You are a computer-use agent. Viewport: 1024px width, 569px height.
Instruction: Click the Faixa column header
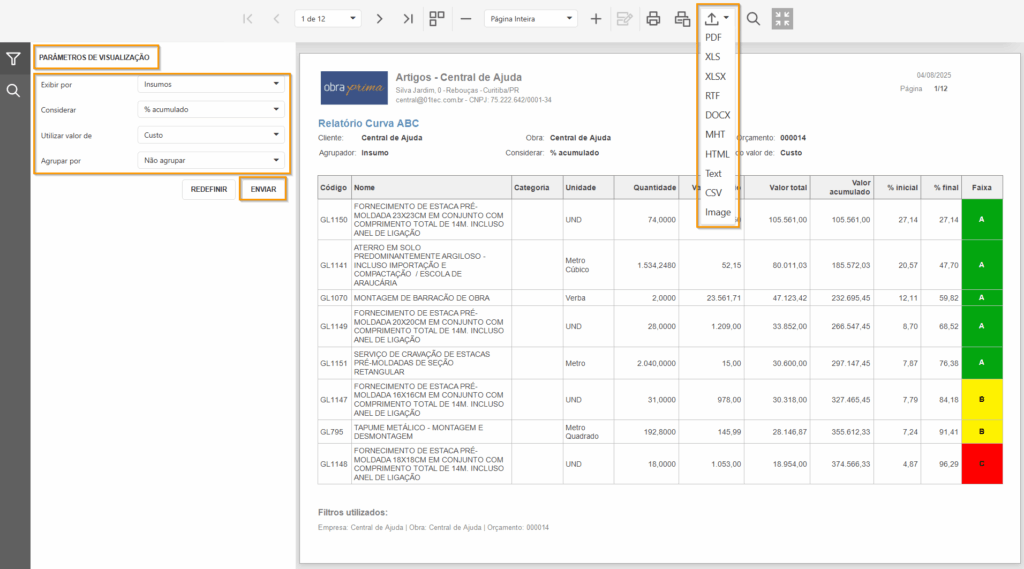click(982, 187)
